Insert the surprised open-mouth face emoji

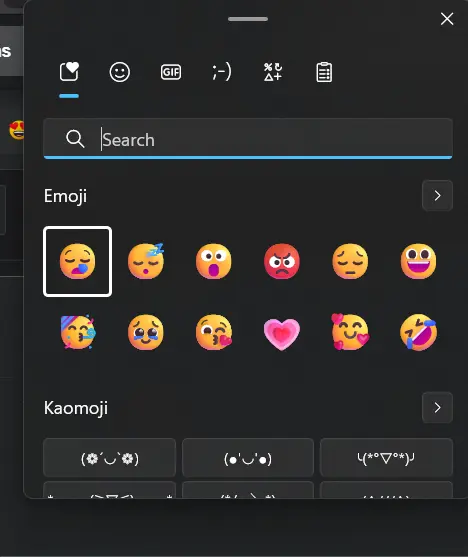pos(214,261)
